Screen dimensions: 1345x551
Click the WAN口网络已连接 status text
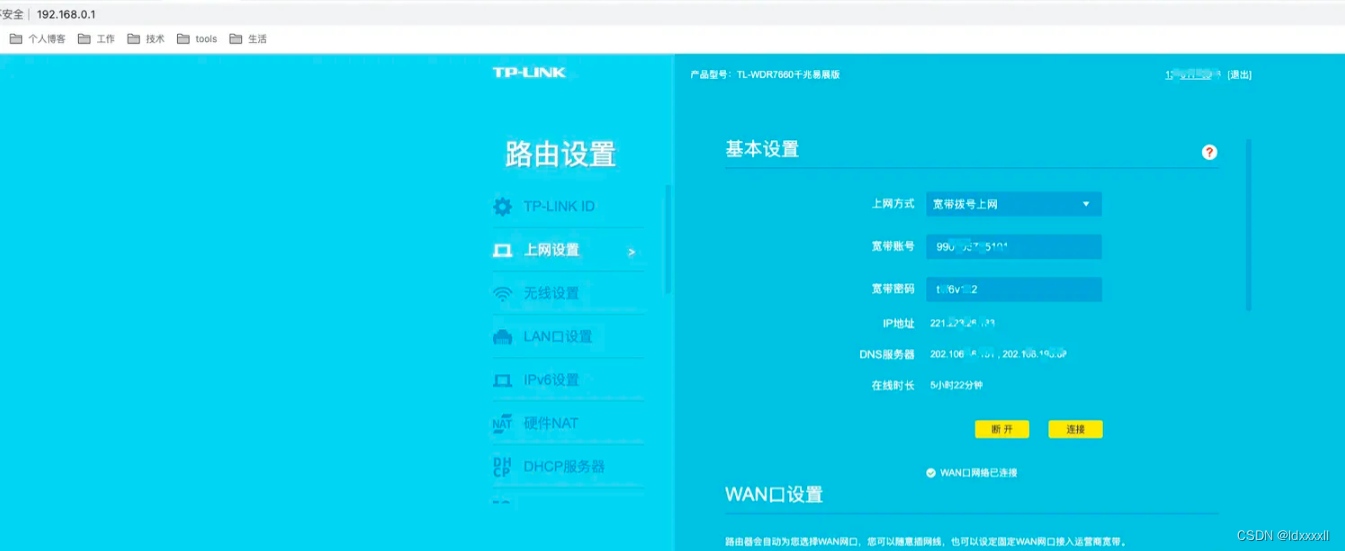[x=978, y=472]
